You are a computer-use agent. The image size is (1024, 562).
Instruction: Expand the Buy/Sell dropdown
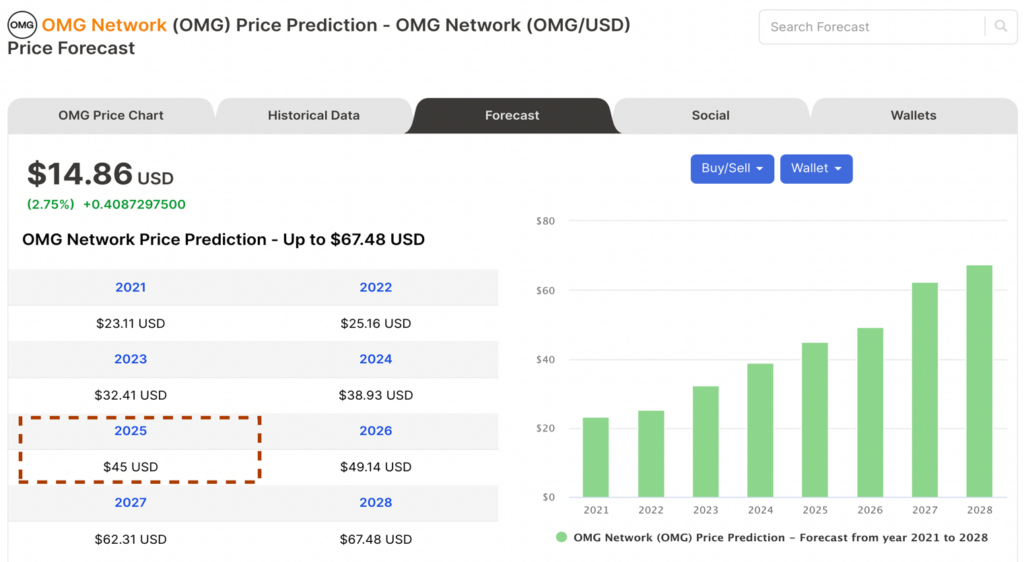pos(732,168)
